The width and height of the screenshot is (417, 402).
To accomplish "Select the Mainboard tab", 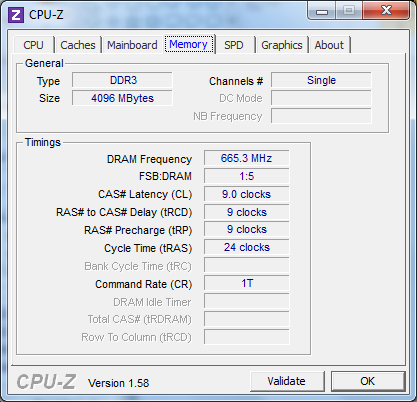I will pos(132,45).
